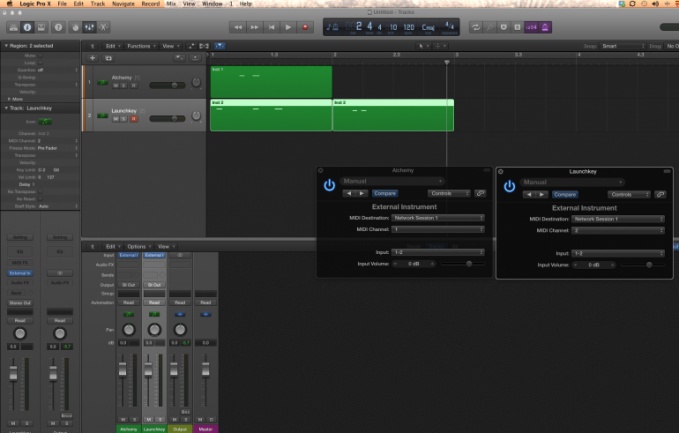Toggle power button of Launchkey plugin window
Viewport: 679px width, 433px height.
(509, 186)
